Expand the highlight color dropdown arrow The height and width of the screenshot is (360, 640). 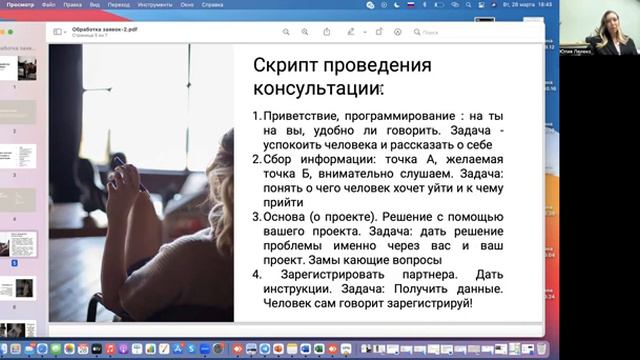[364, 32]
